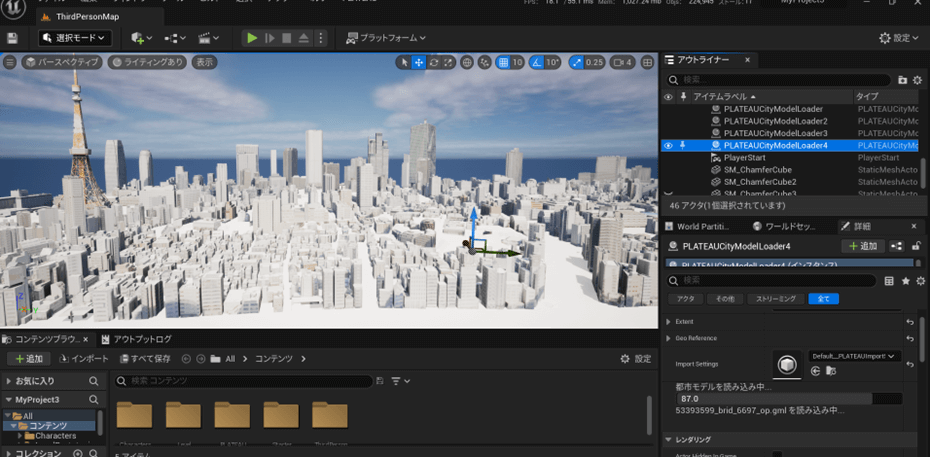
Task: Click the favorites star icon in Details
Action: click(x=905, y=281)
